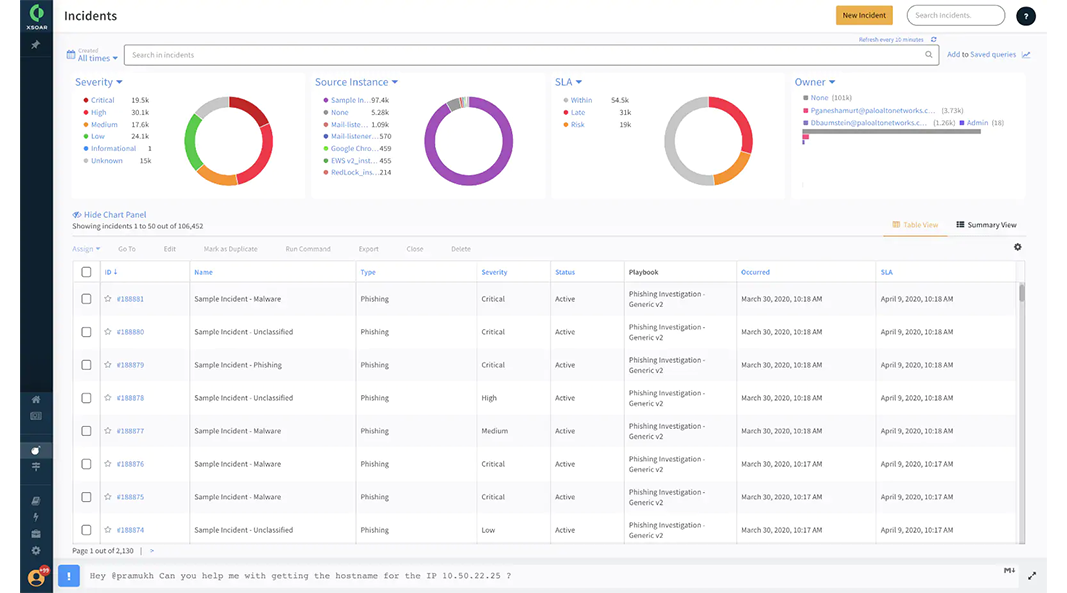Open the incidents table settings gear icon
The width and height of the screenshot is (1067, 593).
[1017, 247]
